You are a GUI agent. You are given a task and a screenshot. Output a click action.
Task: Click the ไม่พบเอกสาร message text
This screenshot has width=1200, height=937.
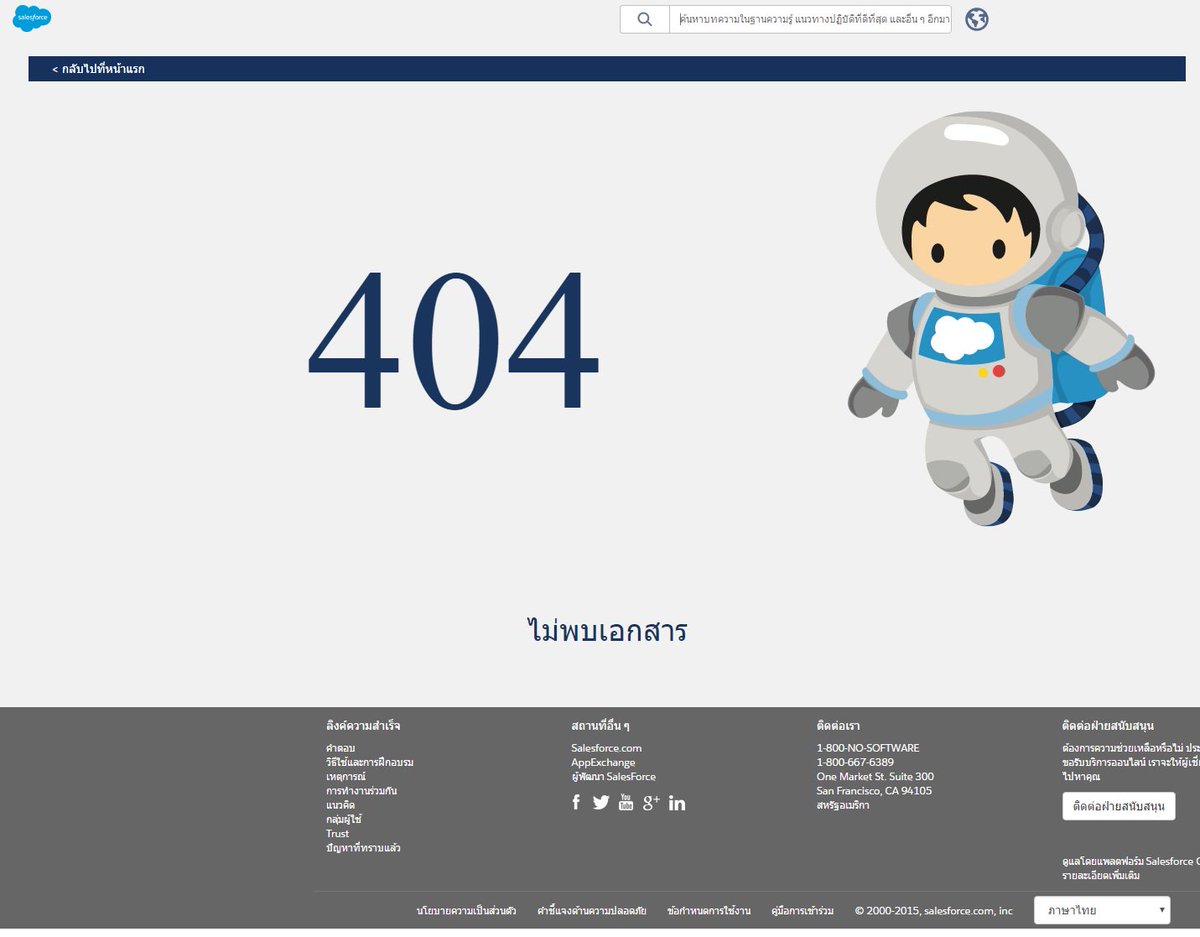click(607, 631)
